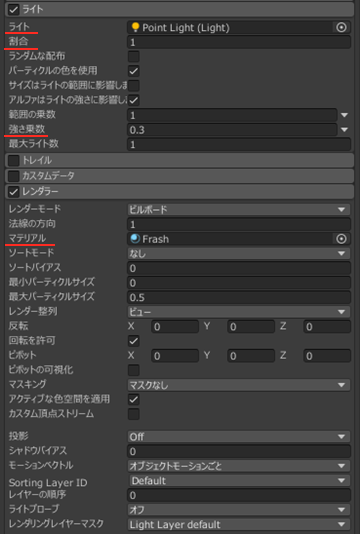
Task: Click the ピボット Z value field
Action: [x=327, y=356]
